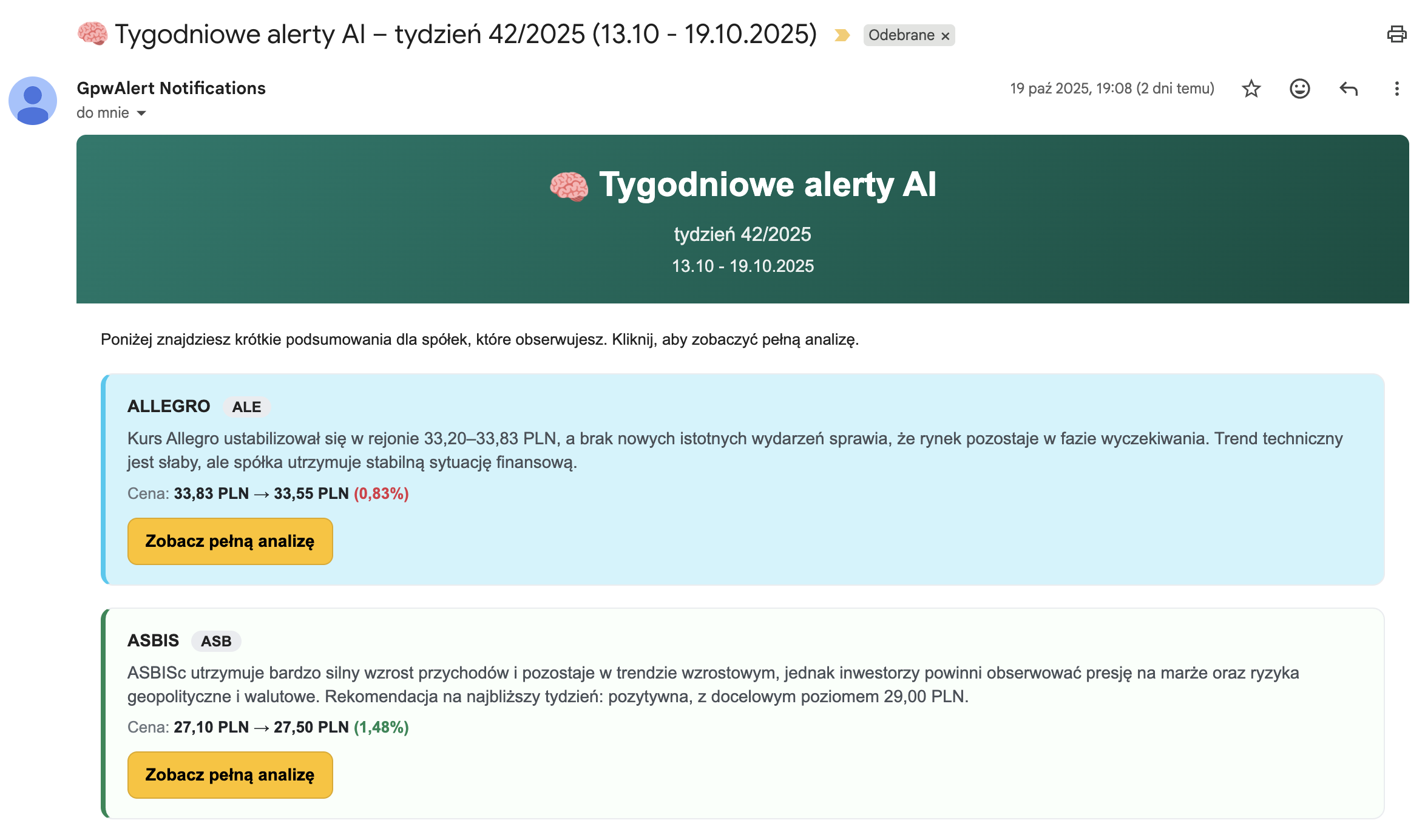Expand recipient details next to 'do mnie'
The width and height of the screenshot is (1425, 840).
click(x=141, y=113)
